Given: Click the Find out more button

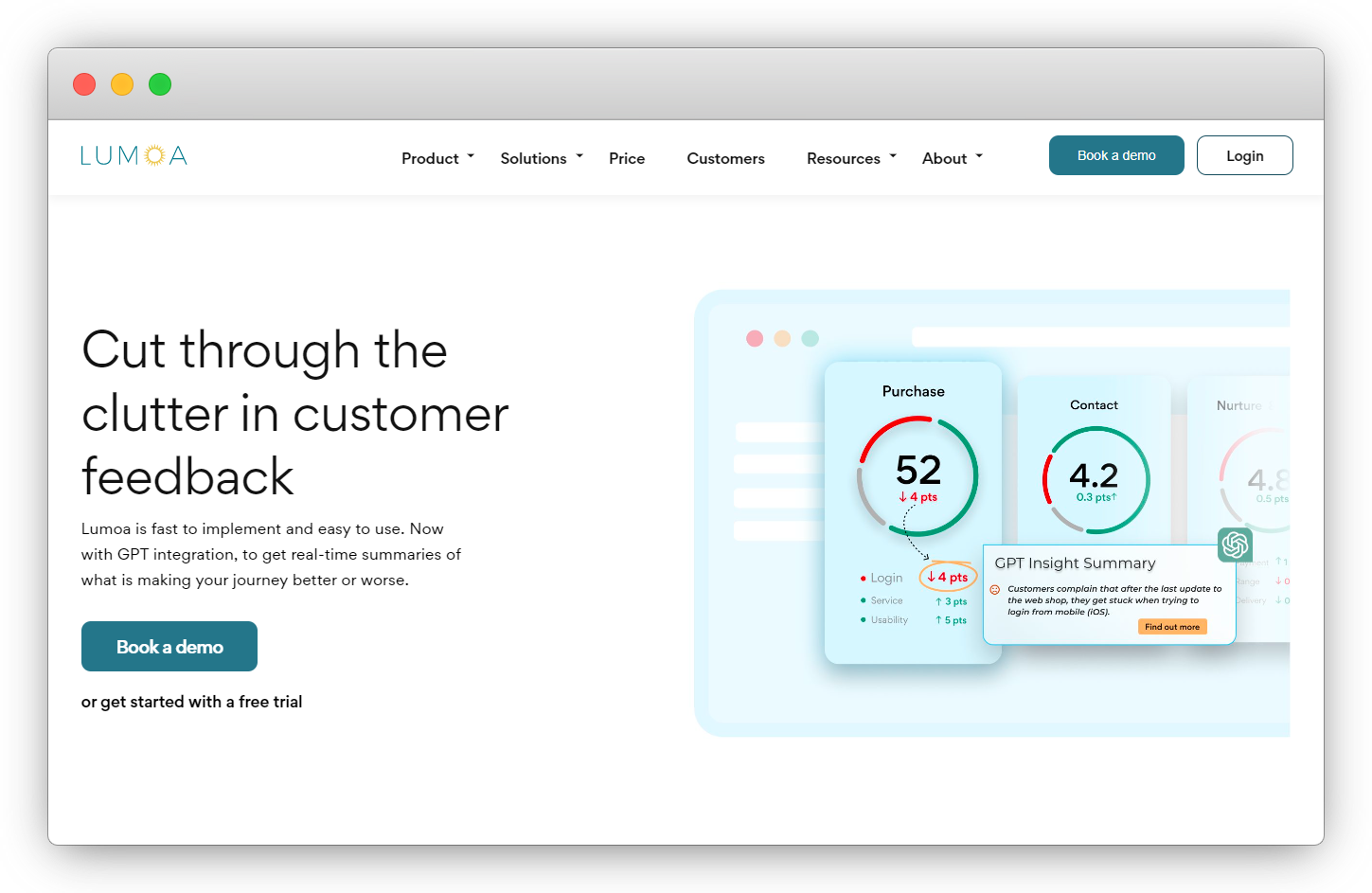Looking at the screenshot, I should click(x=1172, y=627).
